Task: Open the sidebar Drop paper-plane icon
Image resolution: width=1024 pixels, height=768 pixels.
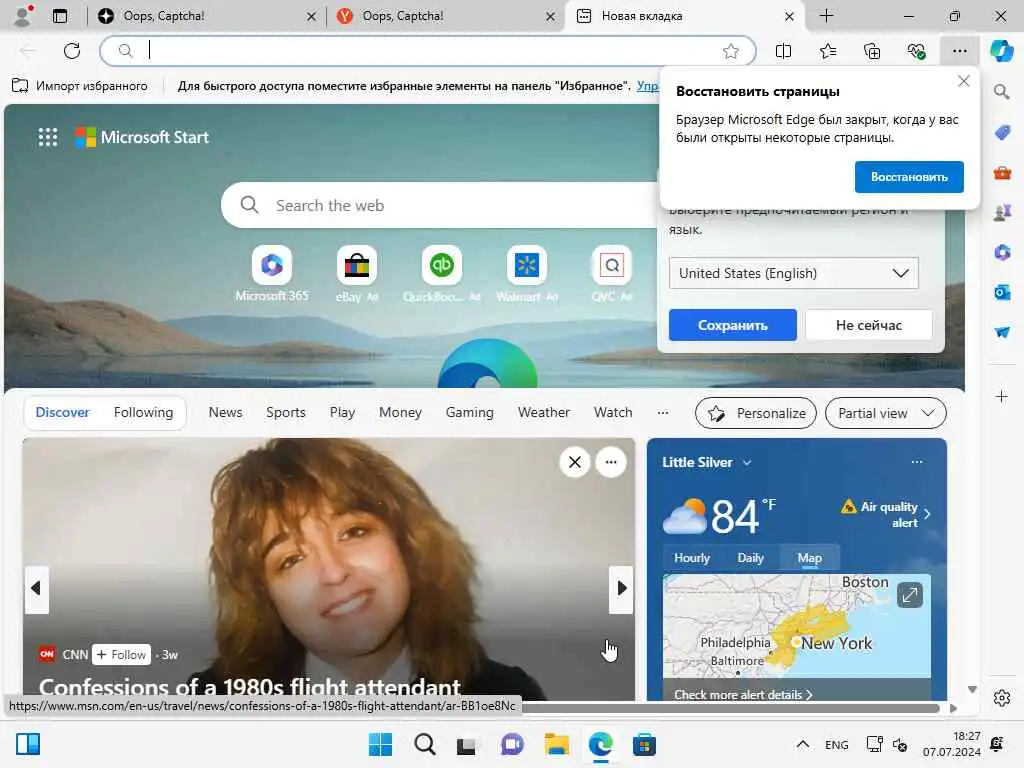Action: 1002,332
